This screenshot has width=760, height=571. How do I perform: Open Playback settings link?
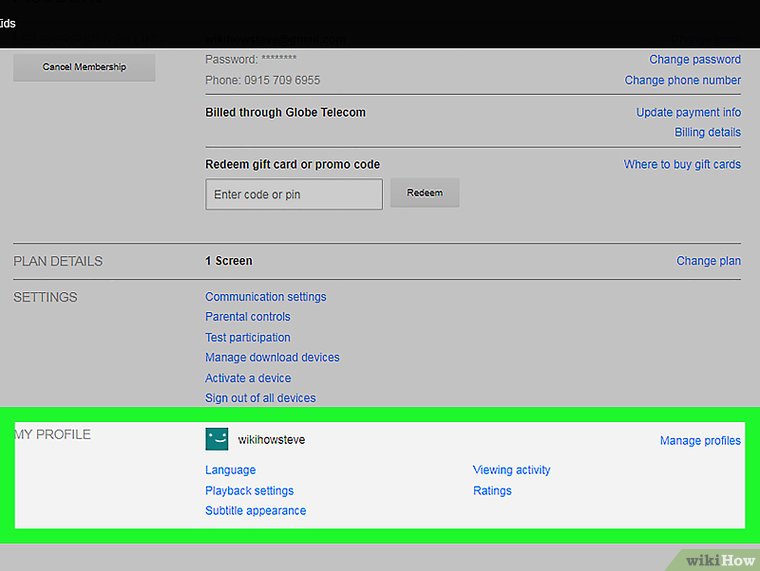(x=249, y=491)
